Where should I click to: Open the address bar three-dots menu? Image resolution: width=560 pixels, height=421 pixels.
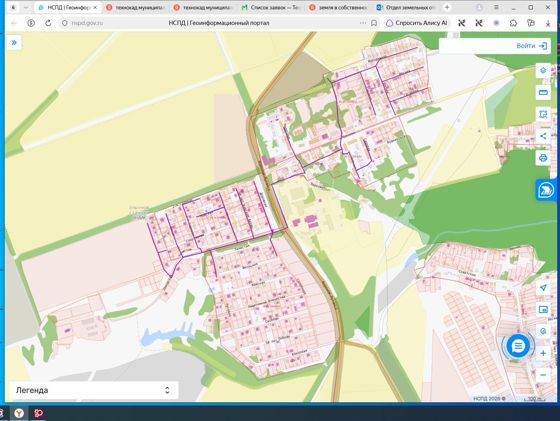pos(363,23)
